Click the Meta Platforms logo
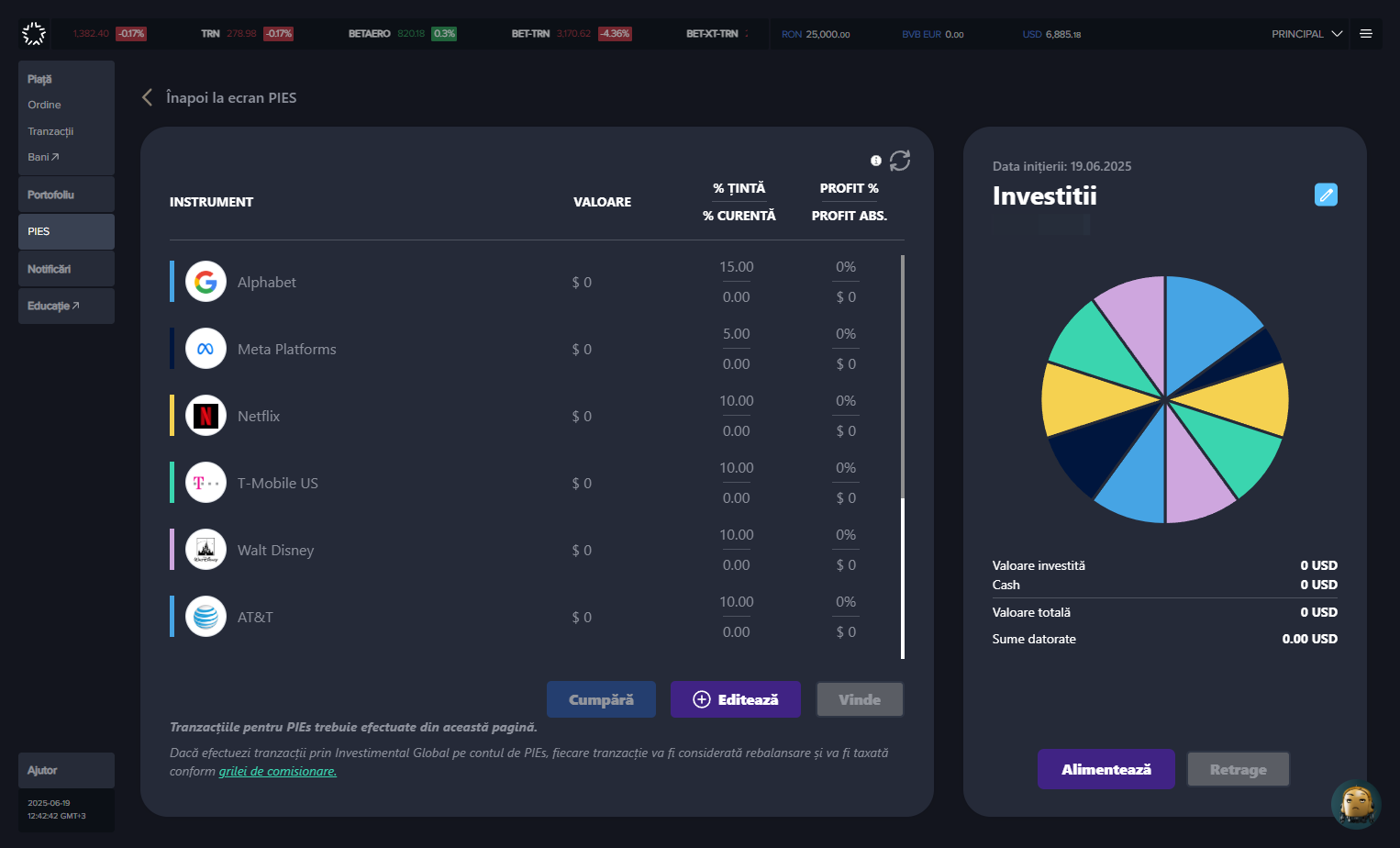Viewport: 1400px width, 848px height. coord(206,349)
